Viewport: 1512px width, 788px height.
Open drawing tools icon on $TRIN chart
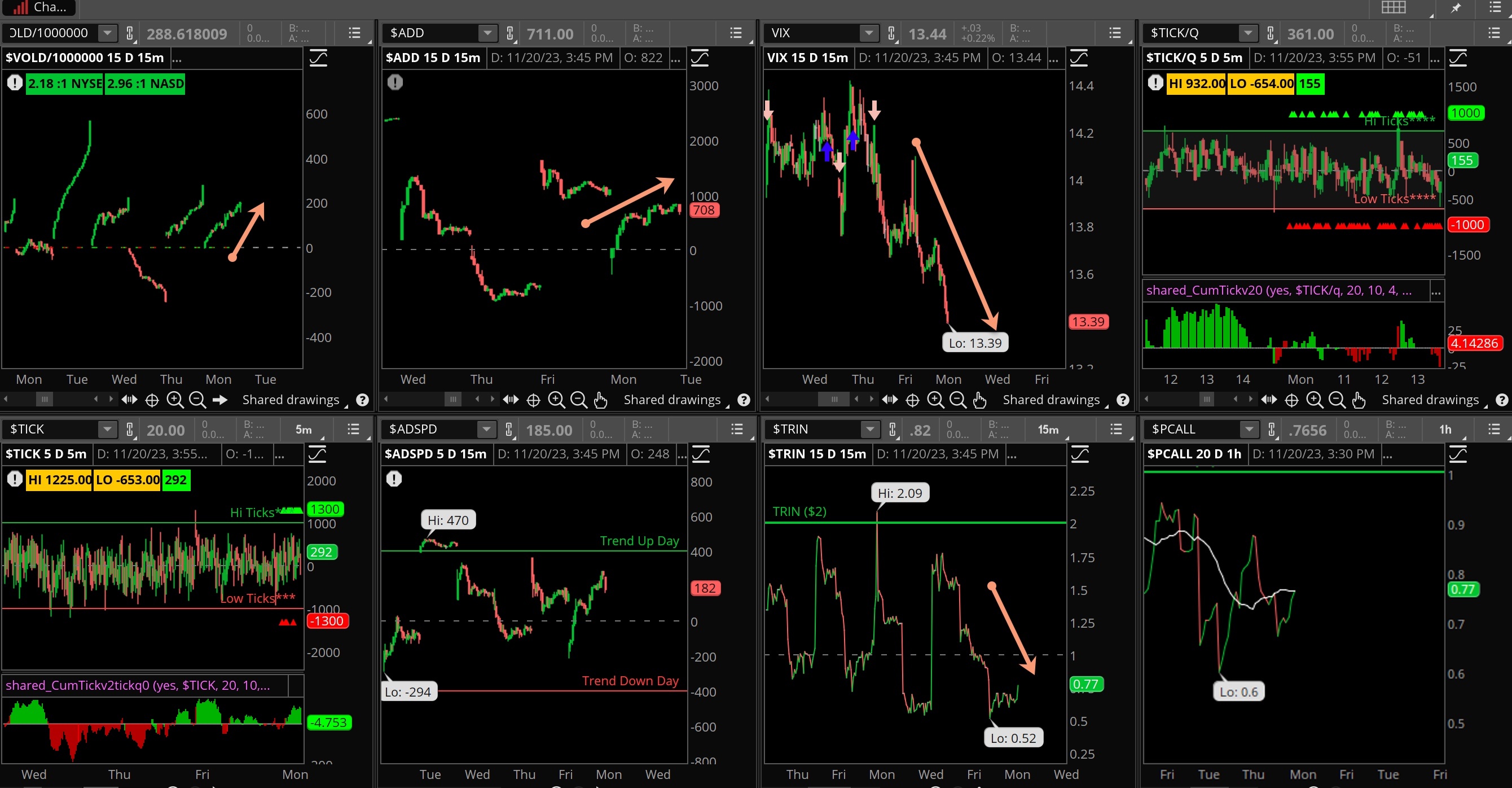point(1080,454)
